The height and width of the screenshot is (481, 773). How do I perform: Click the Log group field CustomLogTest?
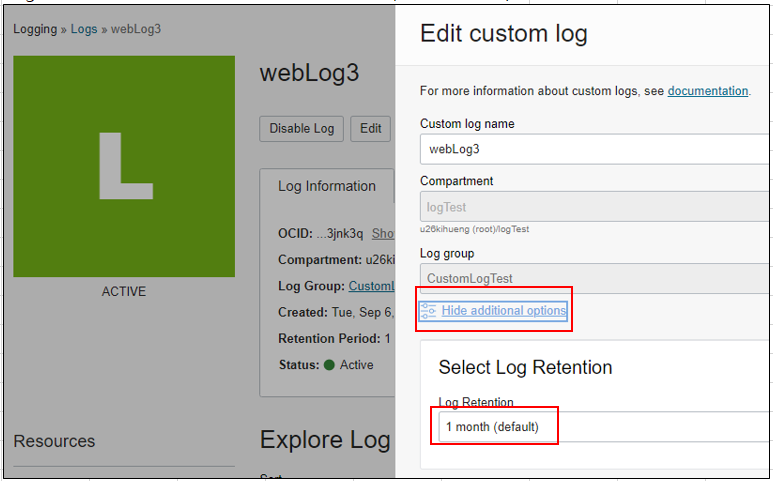[594, 278]
